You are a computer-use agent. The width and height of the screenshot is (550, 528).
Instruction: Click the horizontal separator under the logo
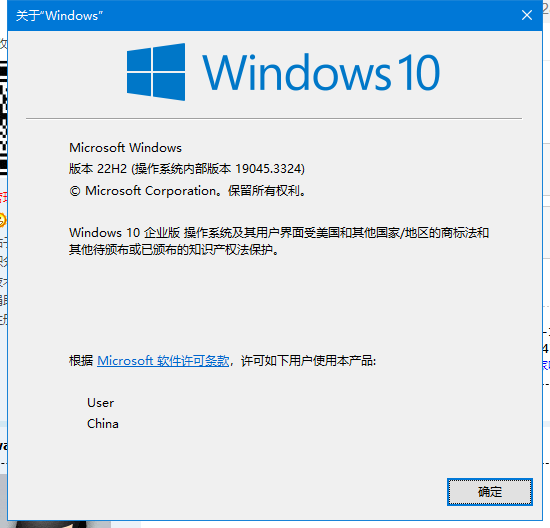pyautogui.click(x=274, y=119)
